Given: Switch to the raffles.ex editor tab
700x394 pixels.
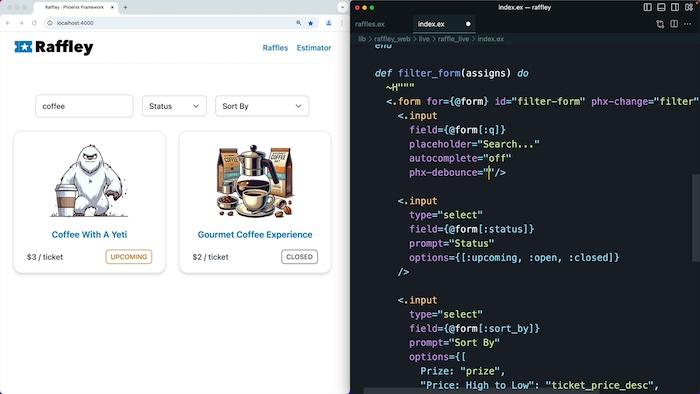Looking at the screenshot, I should click(x=370, y=24).
